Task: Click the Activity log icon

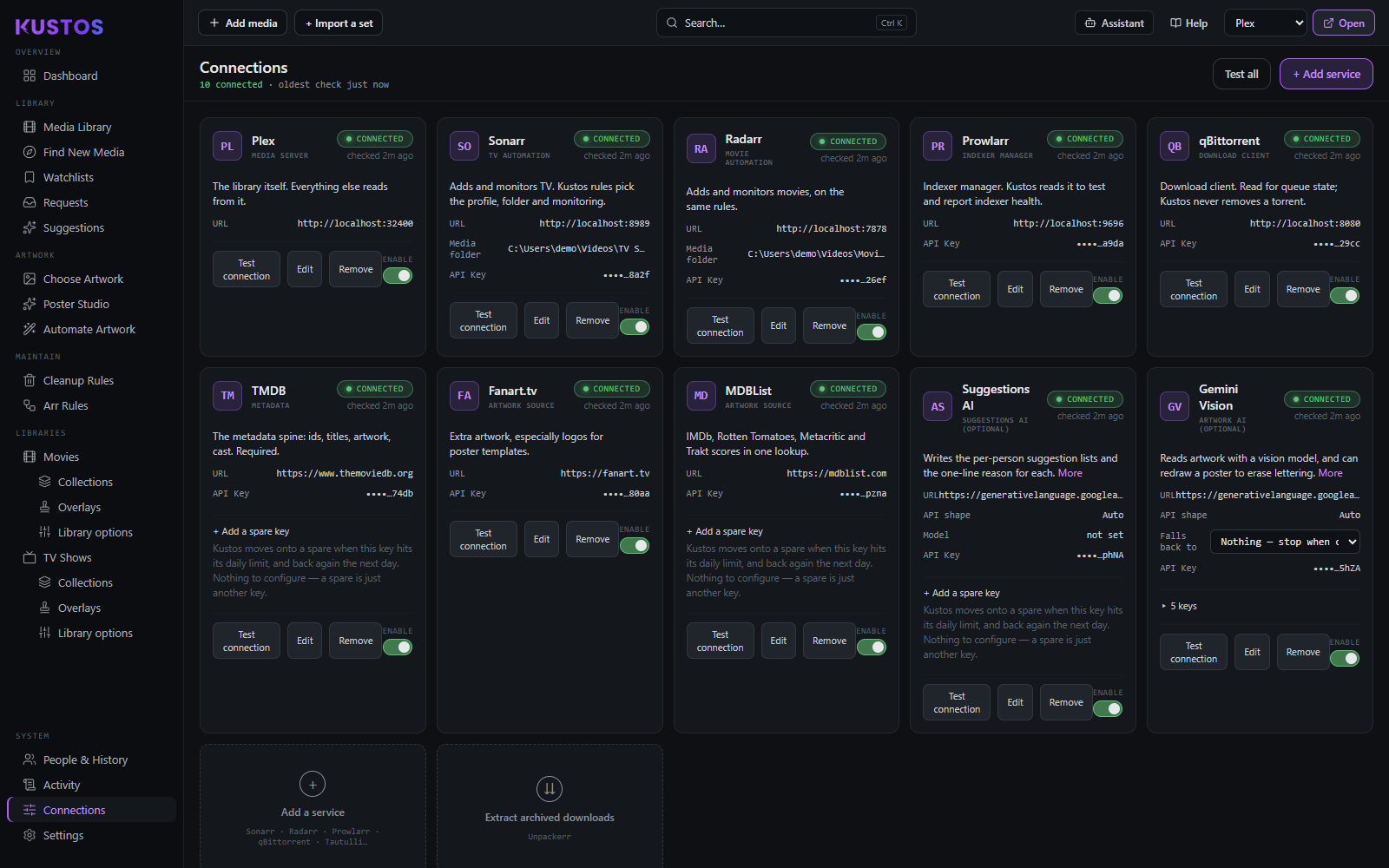Action: point(30,785)
